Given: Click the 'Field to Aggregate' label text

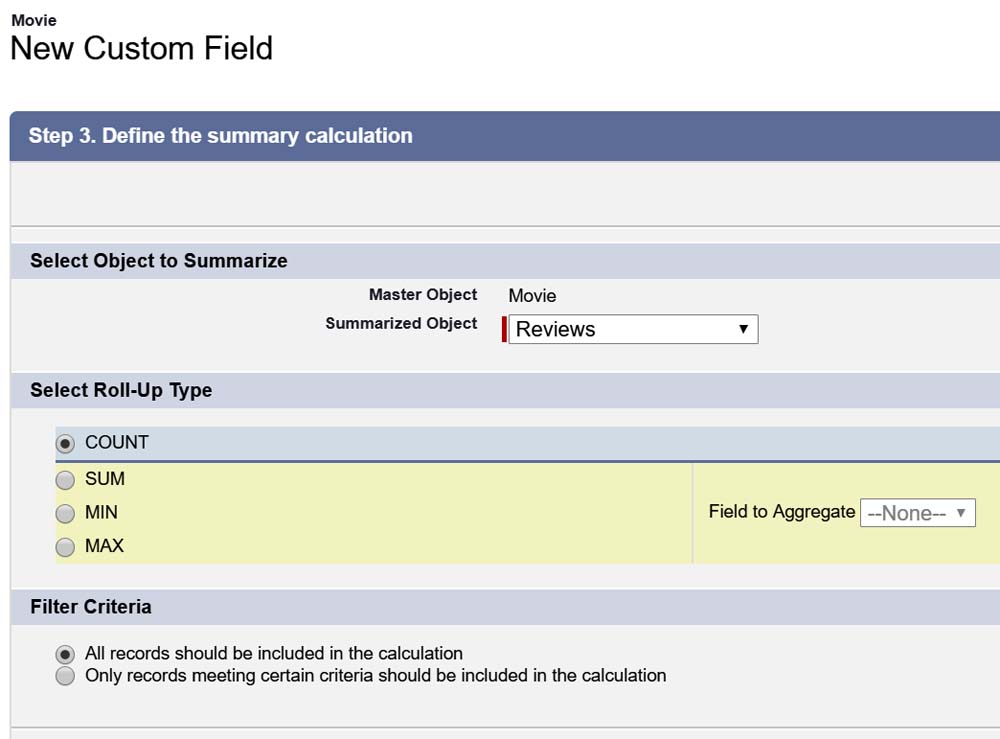Looking at the screenshot, I should click(781, 512).
